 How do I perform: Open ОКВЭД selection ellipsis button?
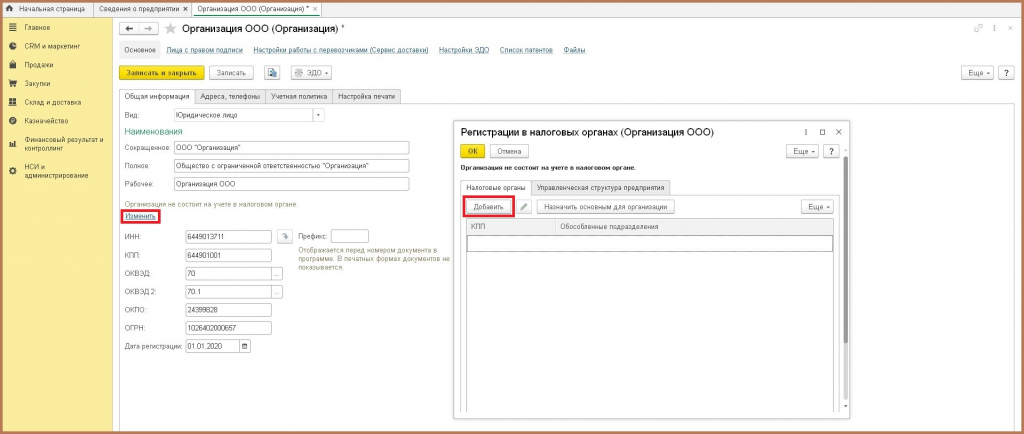pos(277,273)
